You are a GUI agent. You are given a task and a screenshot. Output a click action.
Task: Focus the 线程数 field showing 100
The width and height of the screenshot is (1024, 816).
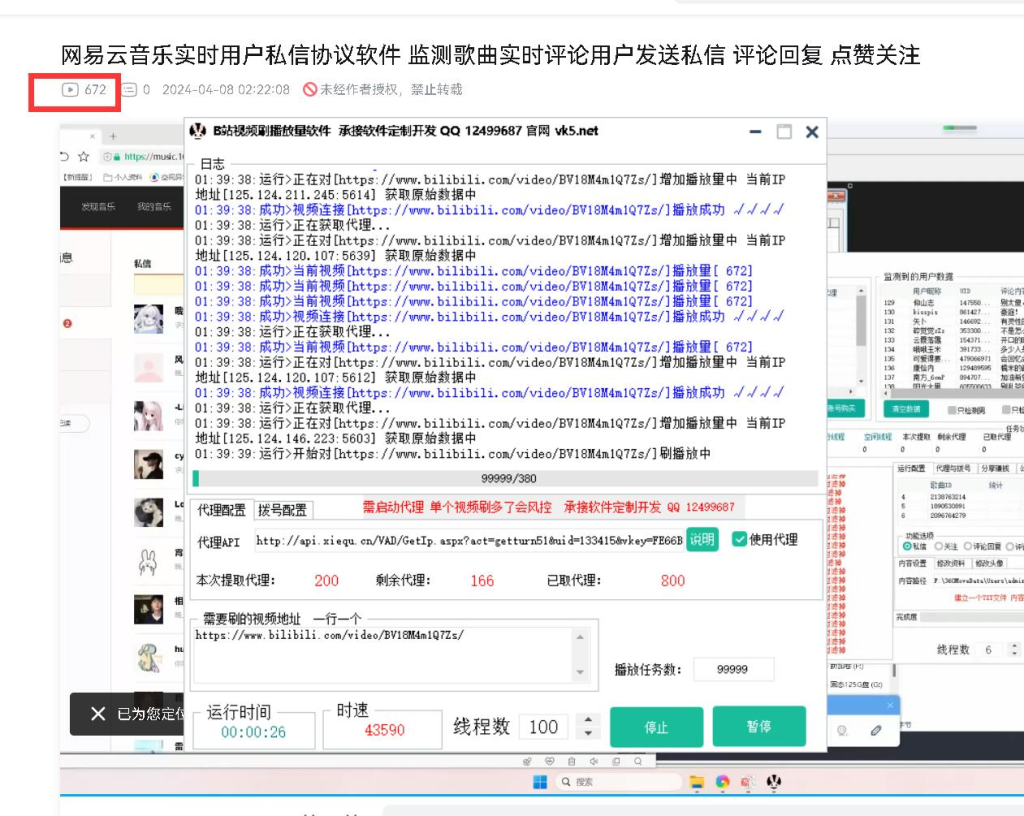(x=543, y=727)
